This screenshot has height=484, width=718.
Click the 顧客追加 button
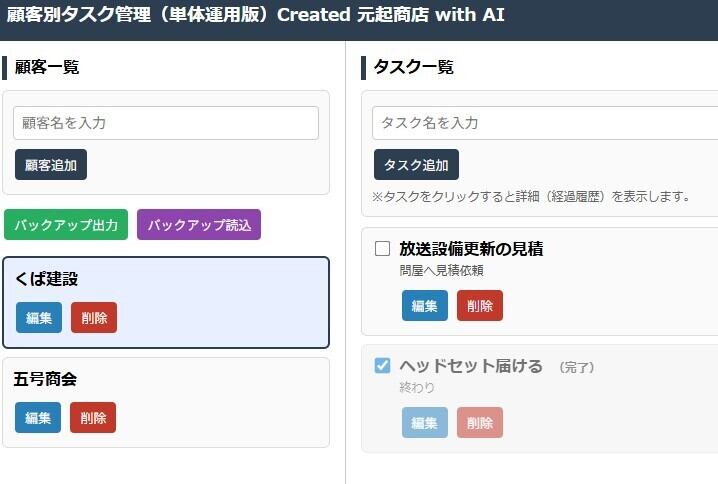51,164
